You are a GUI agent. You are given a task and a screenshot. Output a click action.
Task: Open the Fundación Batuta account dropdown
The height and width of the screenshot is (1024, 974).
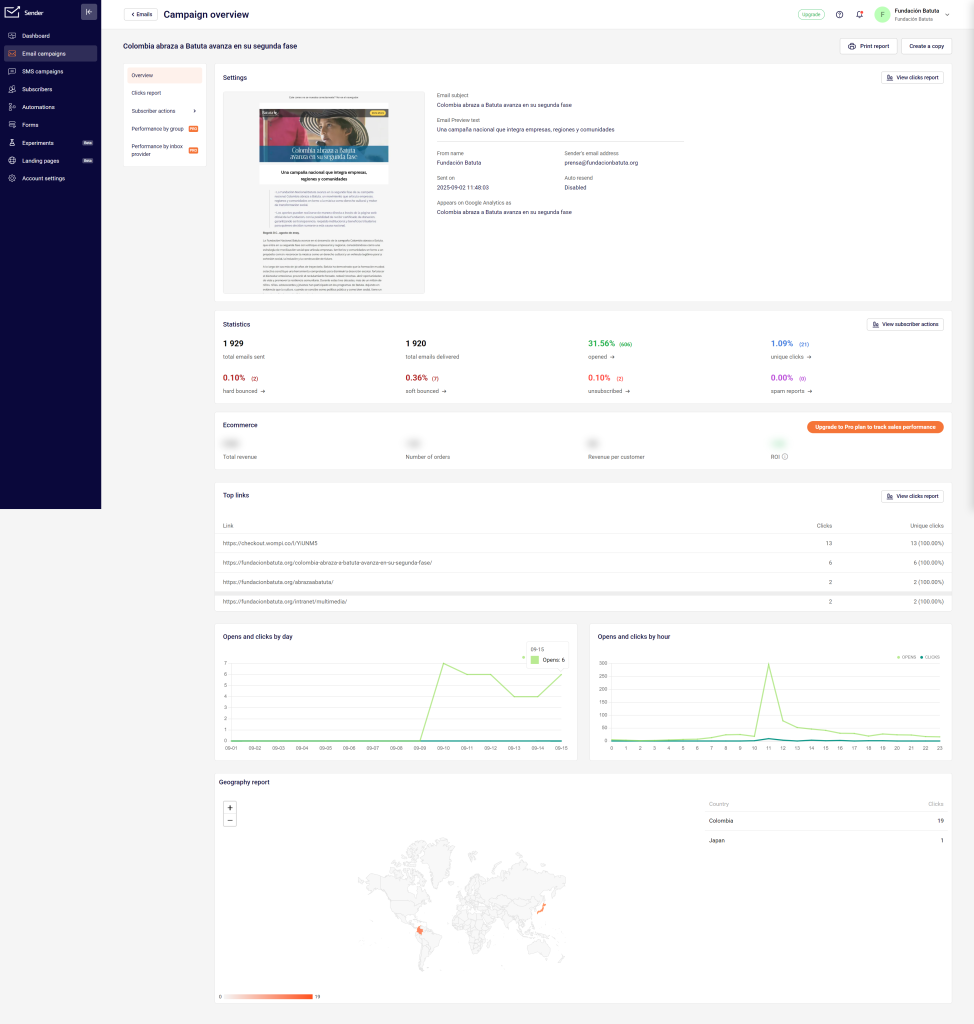click(x=947, y=15)
